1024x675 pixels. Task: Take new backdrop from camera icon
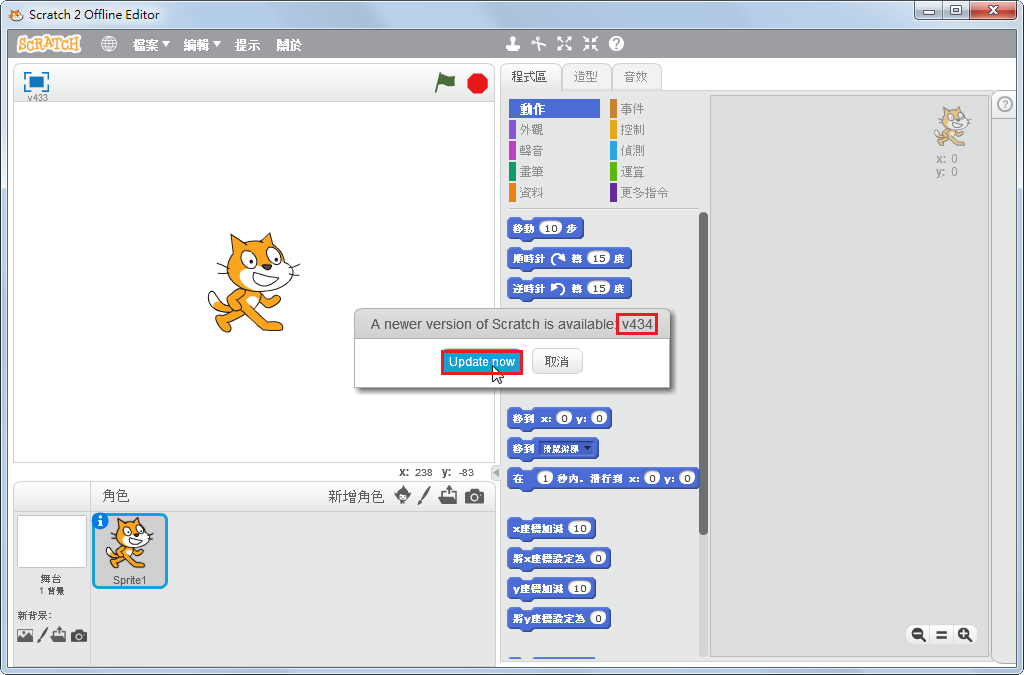[79, 636]
